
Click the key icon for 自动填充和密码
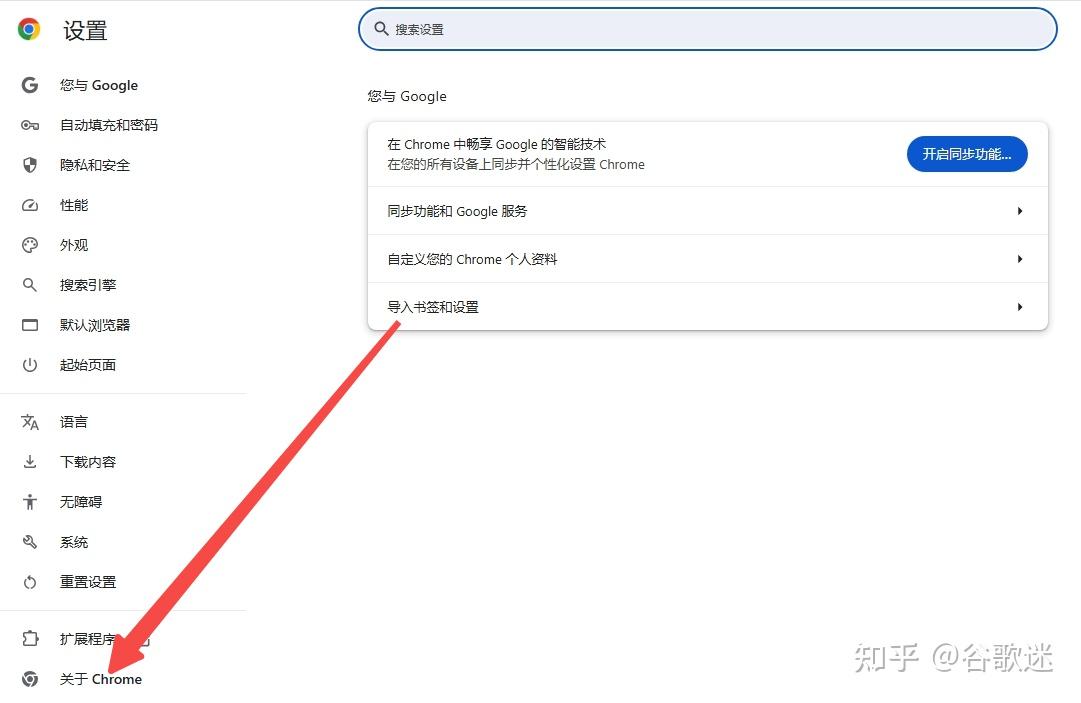[x=30, y=125]
